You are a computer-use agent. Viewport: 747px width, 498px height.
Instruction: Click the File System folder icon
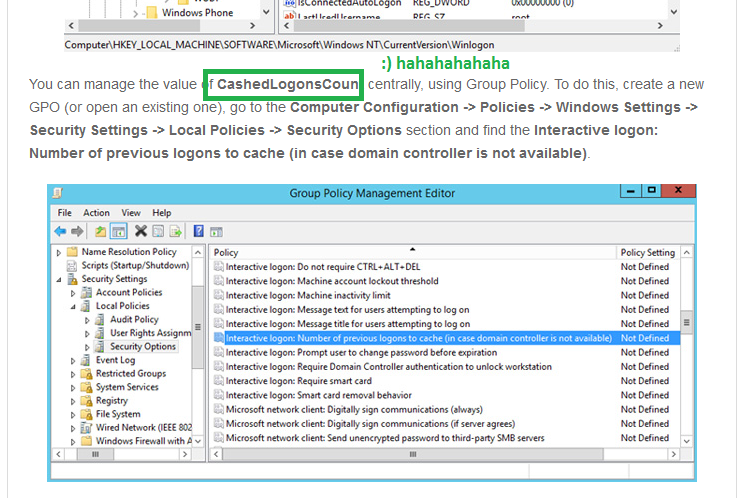point(86,414)
